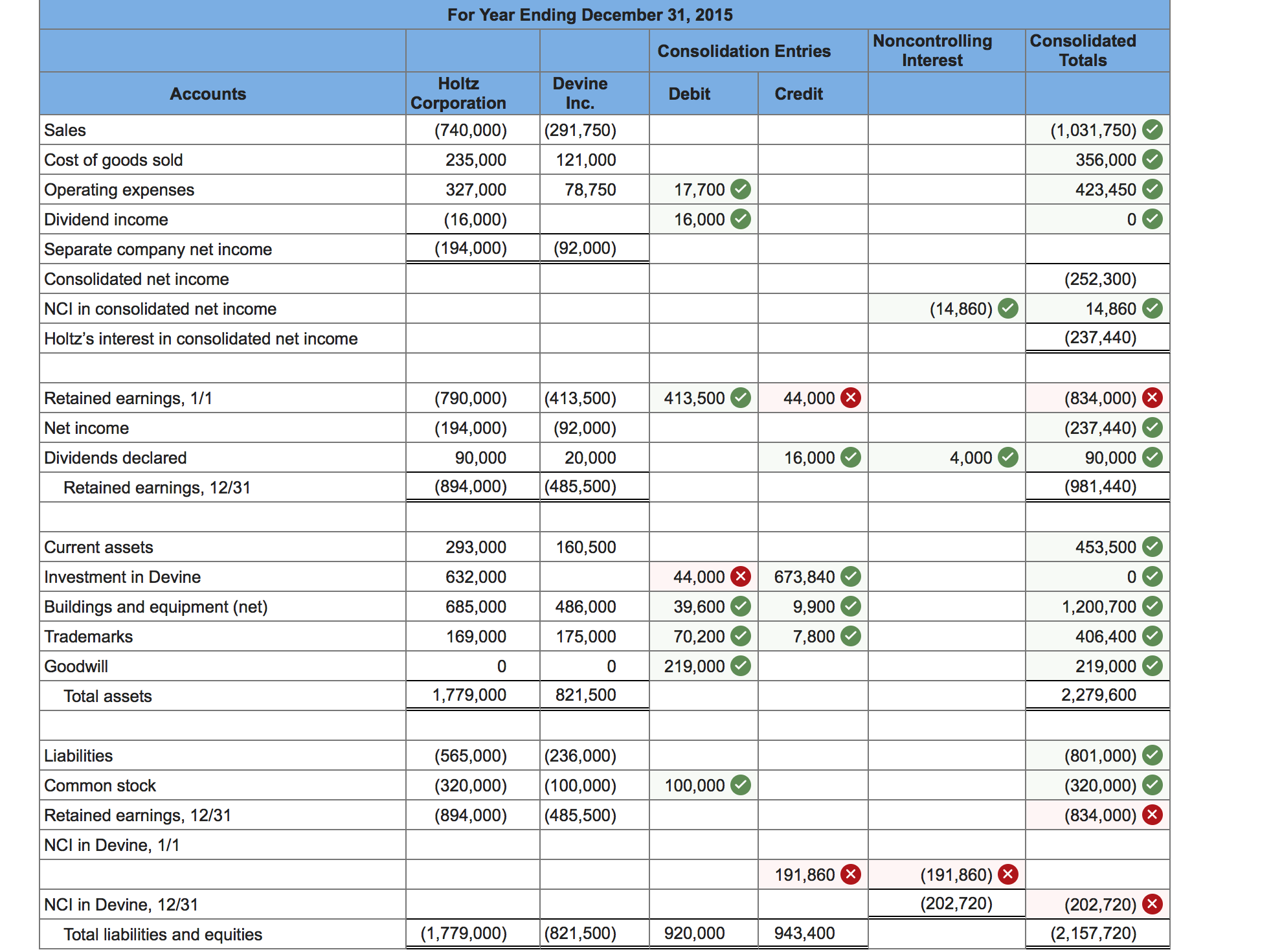Image resolution: width=1282 pixels, height=952 pixels.
Task: Click red X icon beside Retained earnings 44,000 credit
Action: [x=850, y=398]
